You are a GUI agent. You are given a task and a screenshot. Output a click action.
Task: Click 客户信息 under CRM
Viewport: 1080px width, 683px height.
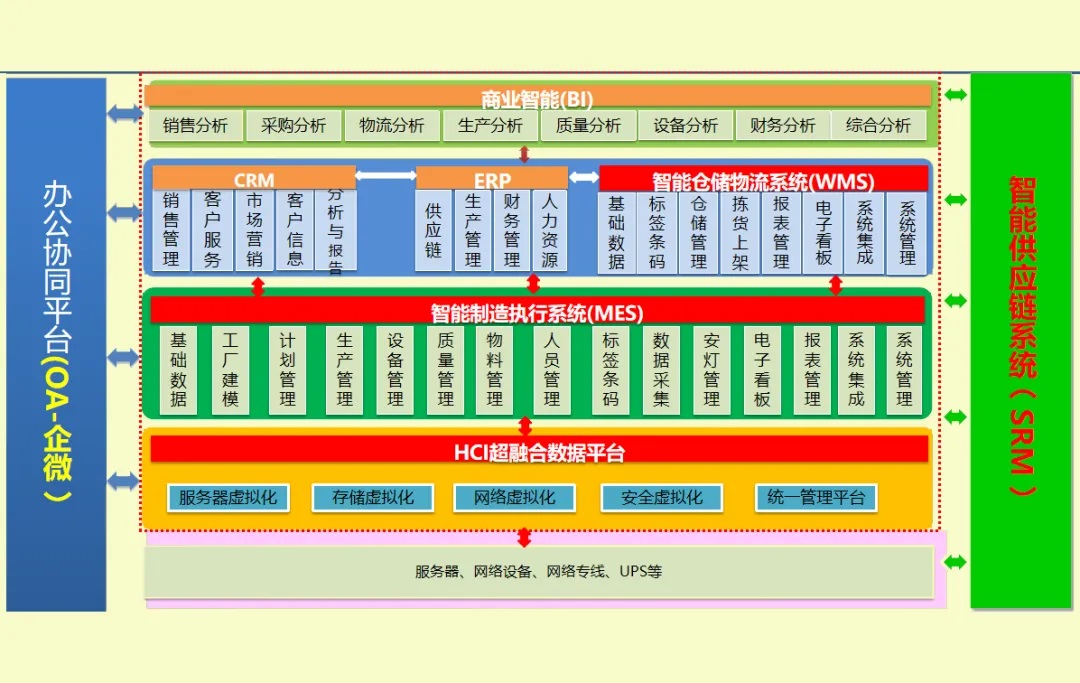pos(295,230)
